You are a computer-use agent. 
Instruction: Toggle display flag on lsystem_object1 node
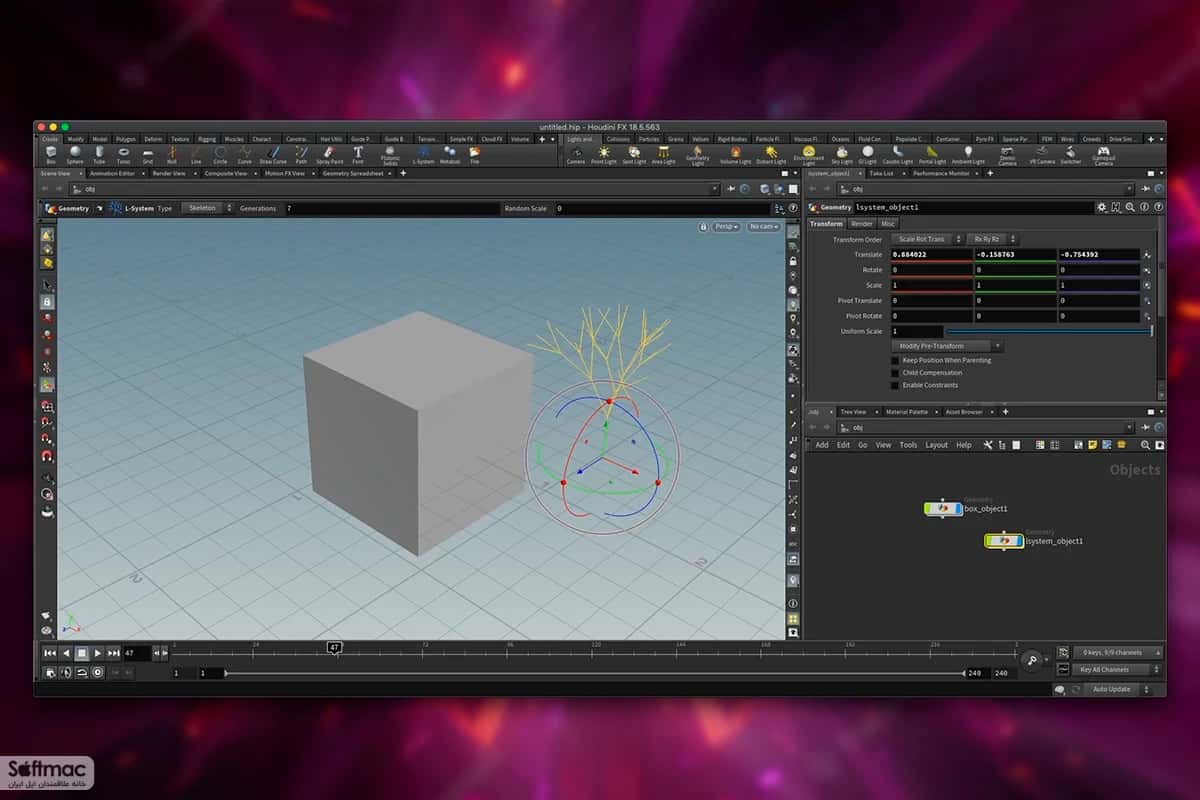(1017, 541)
